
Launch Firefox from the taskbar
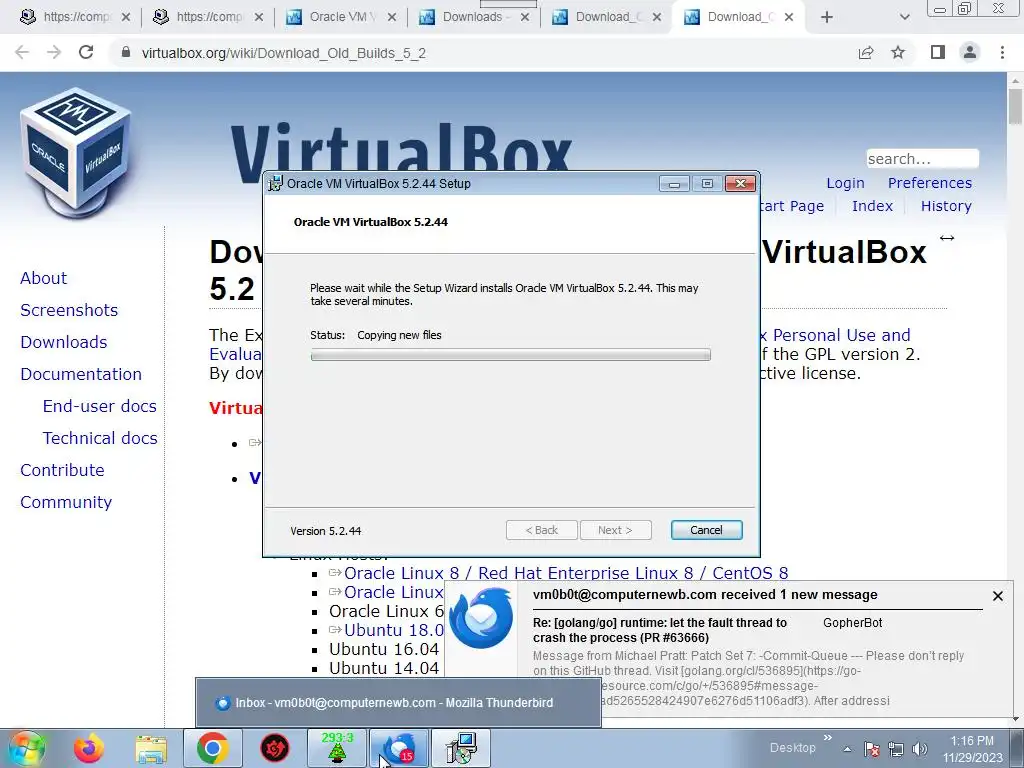(x=89, y=748)
